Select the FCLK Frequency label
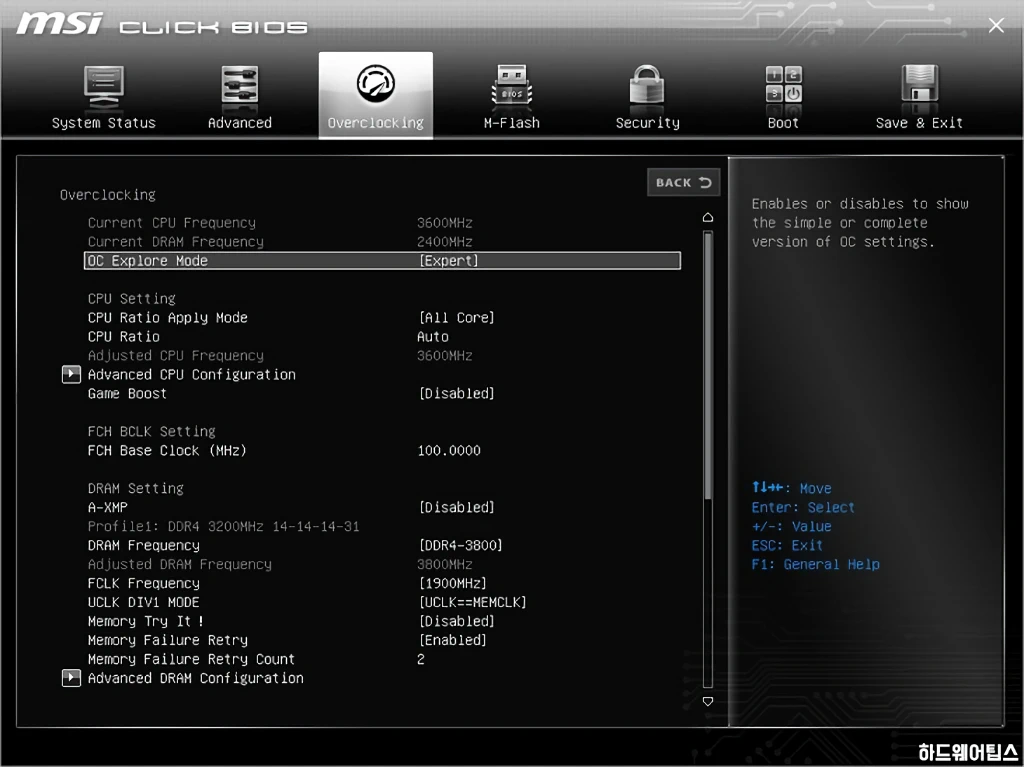The width and height of the screenshot is (1024, 767). [x=144, y=583]
